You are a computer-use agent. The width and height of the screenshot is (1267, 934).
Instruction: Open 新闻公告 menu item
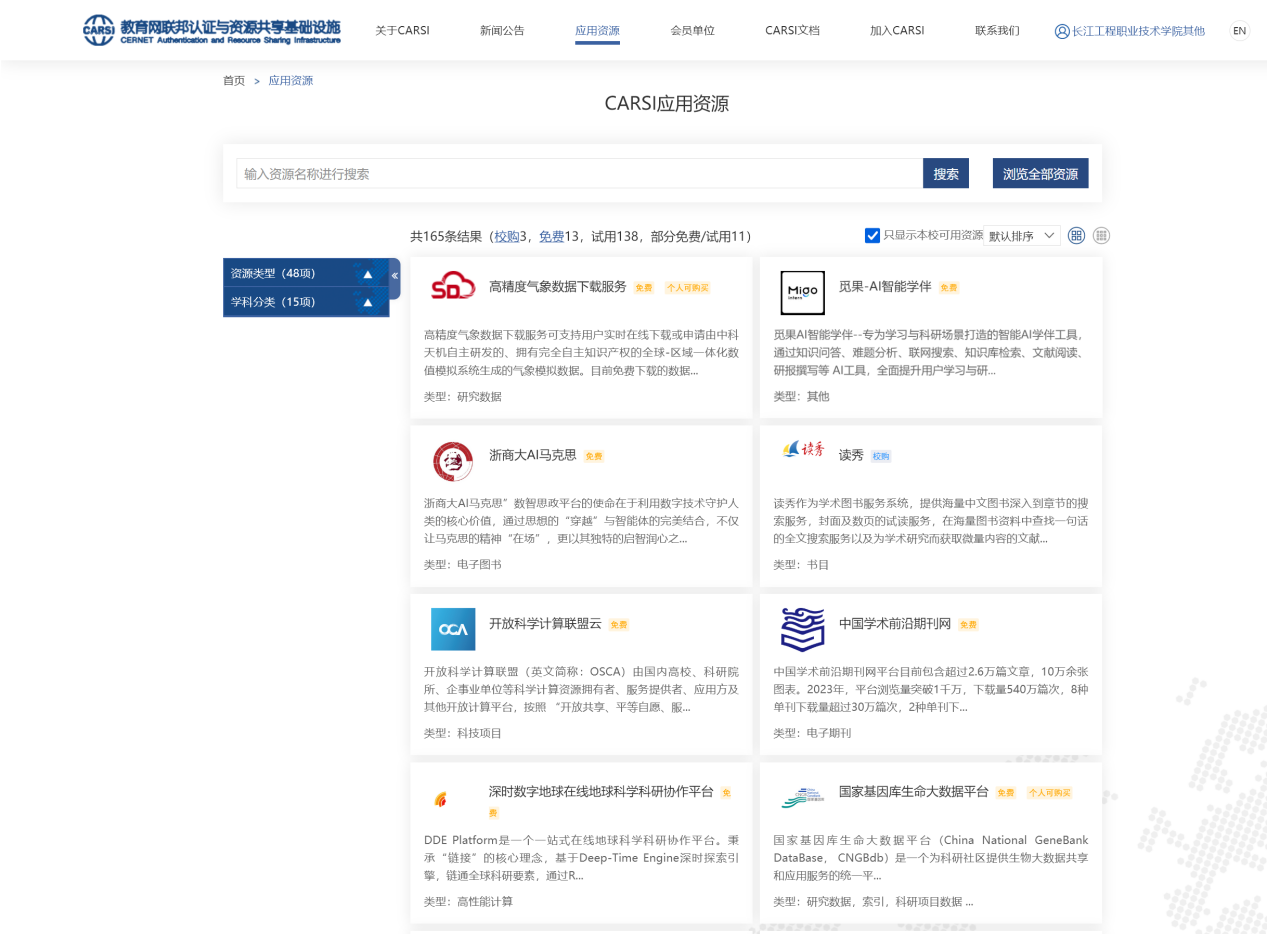502,30
